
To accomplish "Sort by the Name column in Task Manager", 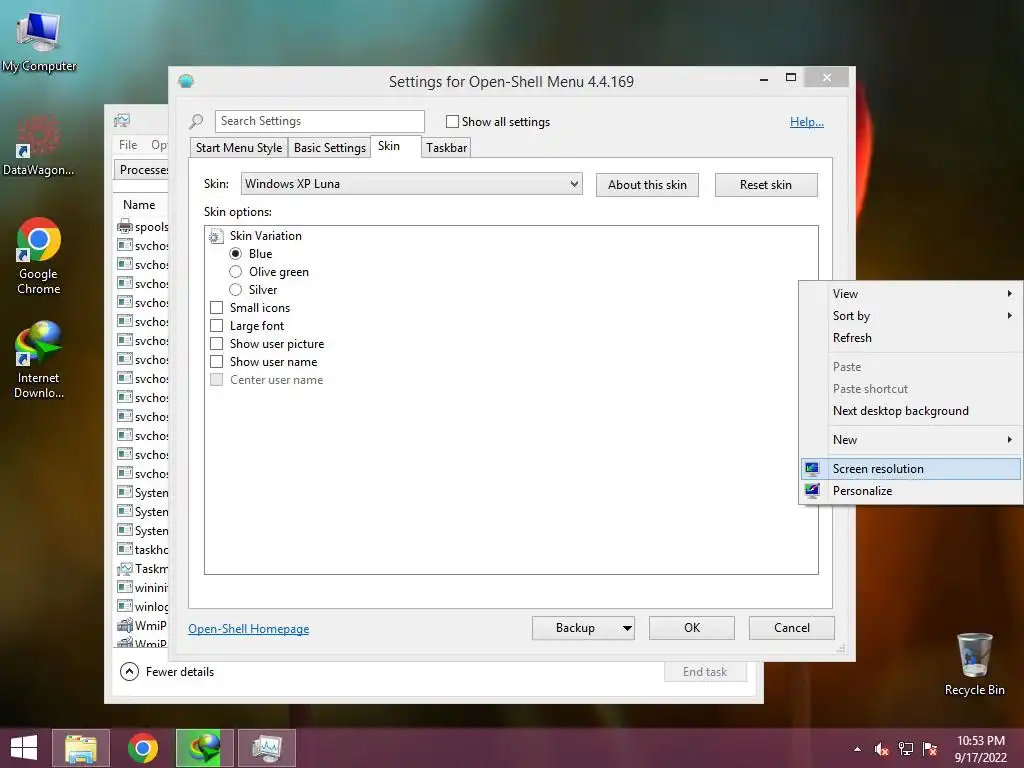I will 139,204.
